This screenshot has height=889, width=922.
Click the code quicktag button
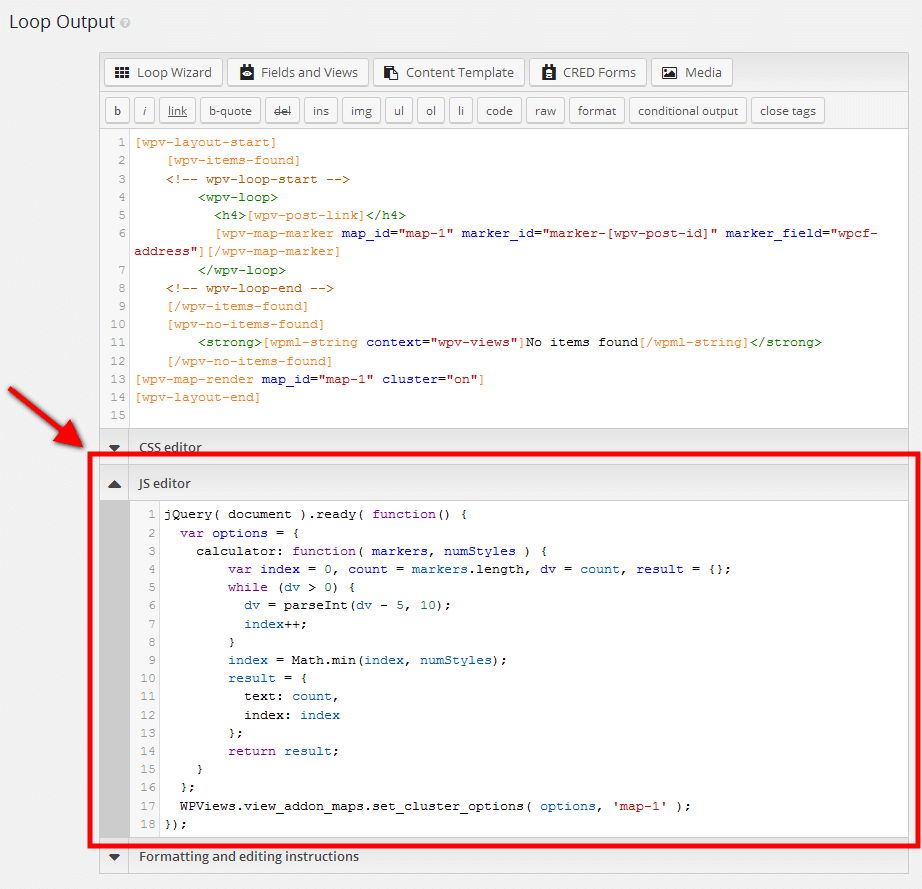[499, 111]
